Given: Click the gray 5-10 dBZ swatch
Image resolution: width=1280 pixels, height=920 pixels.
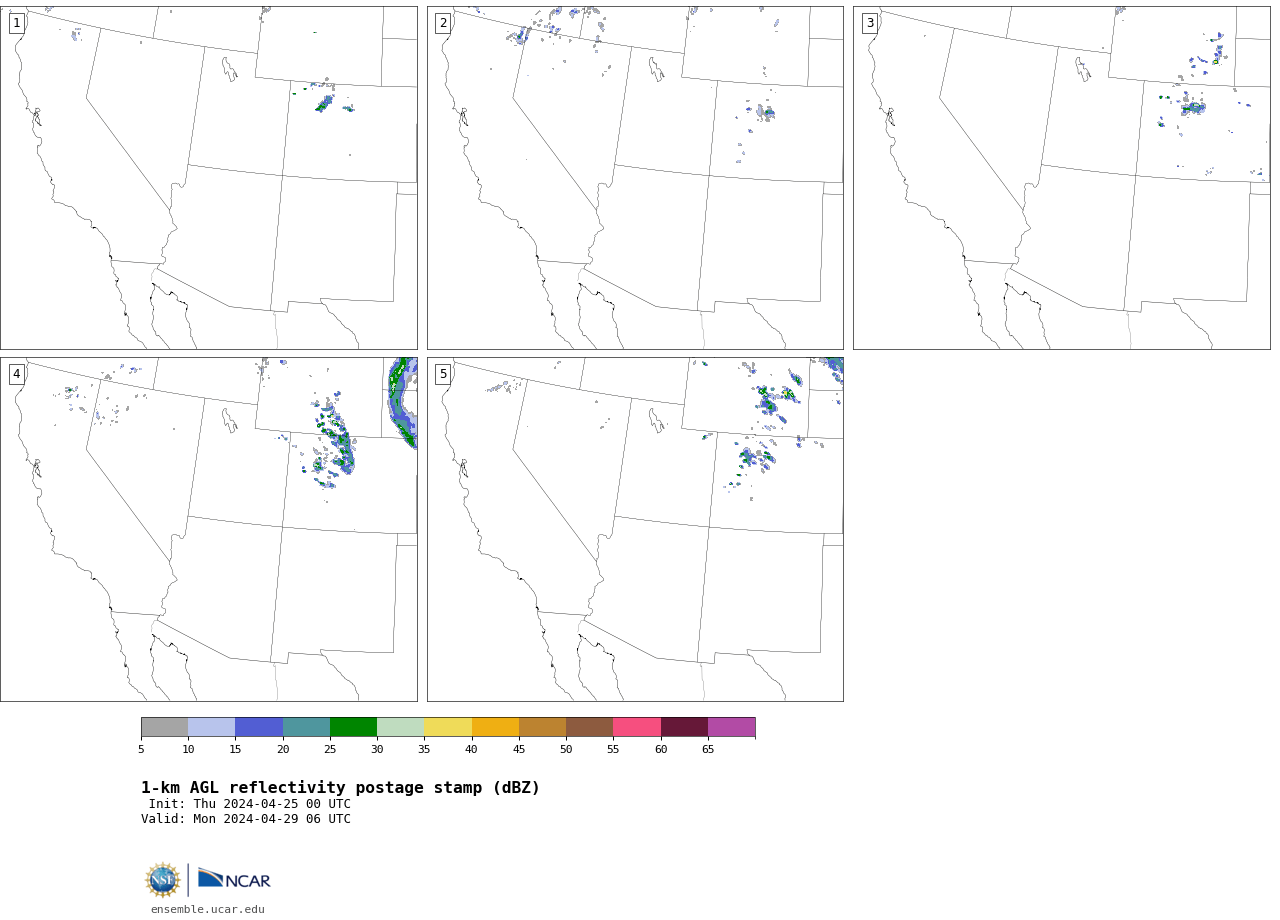Looking at the screenshot, I should (164, 727).
